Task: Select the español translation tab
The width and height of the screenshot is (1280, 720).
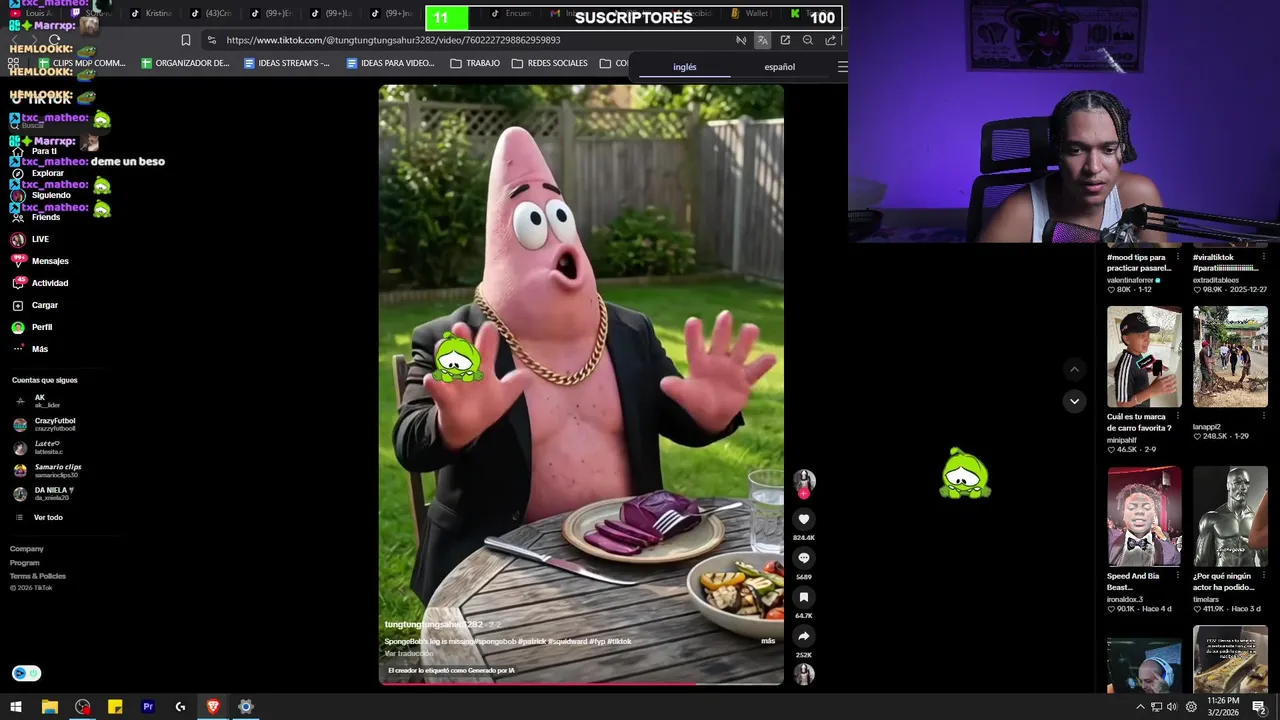Action: 780,67
